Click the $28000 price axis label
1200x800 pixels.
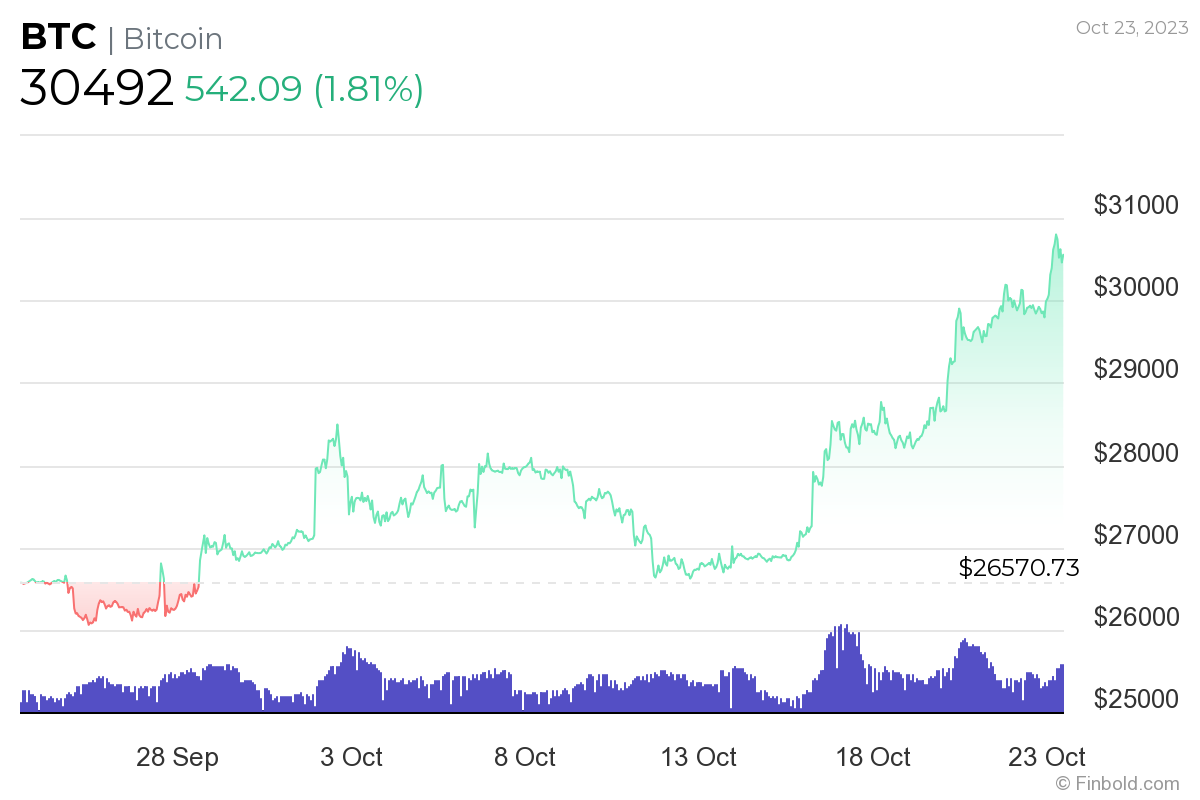tap(1137, 452)
